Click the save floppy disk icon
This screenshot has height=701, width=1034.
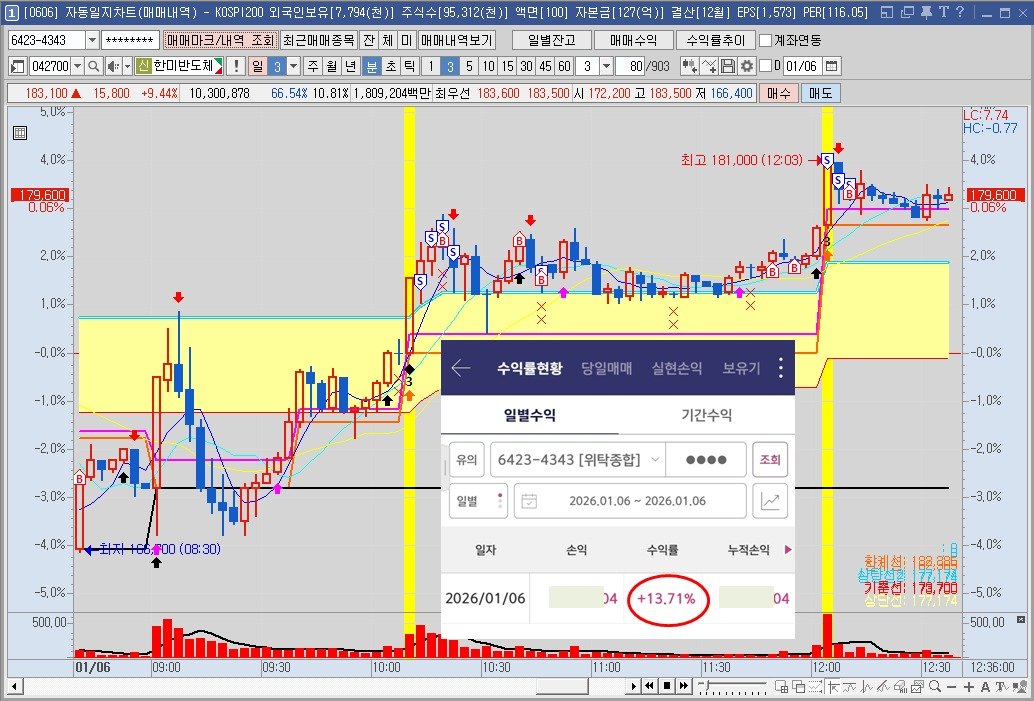728,66
